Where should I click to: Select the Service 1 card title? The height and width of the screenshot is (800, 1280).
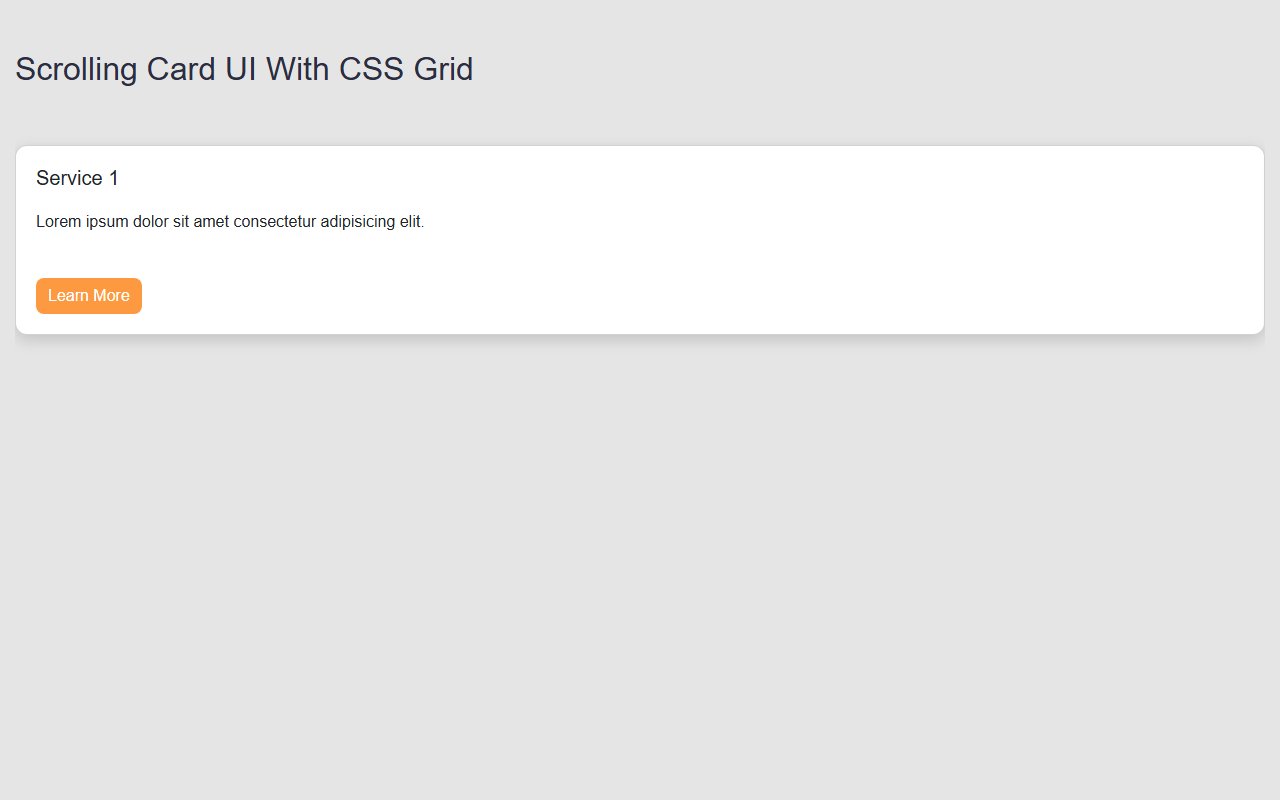77,178
